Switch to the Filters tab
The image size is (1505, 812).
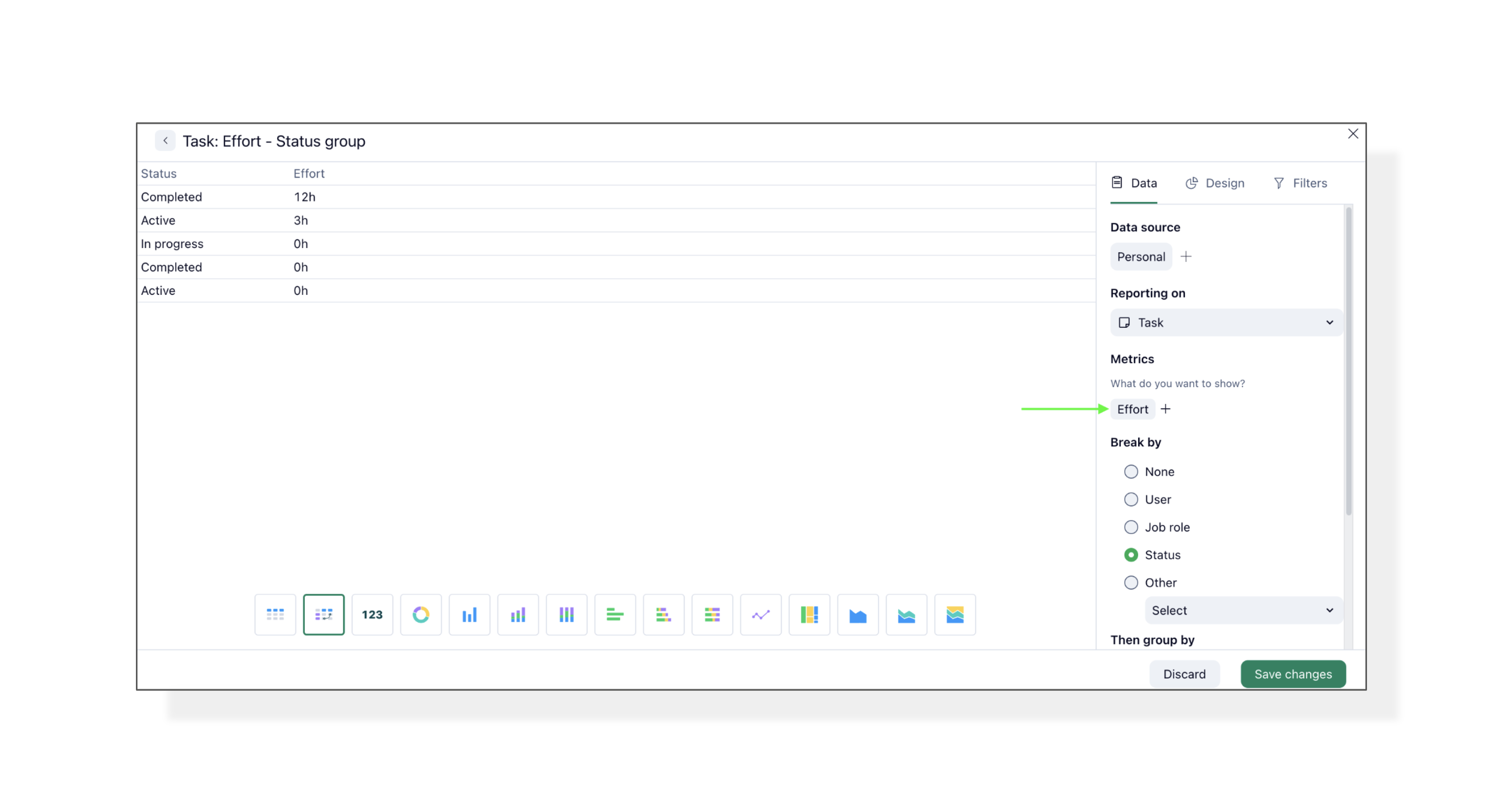click(x=1300, y=183)
